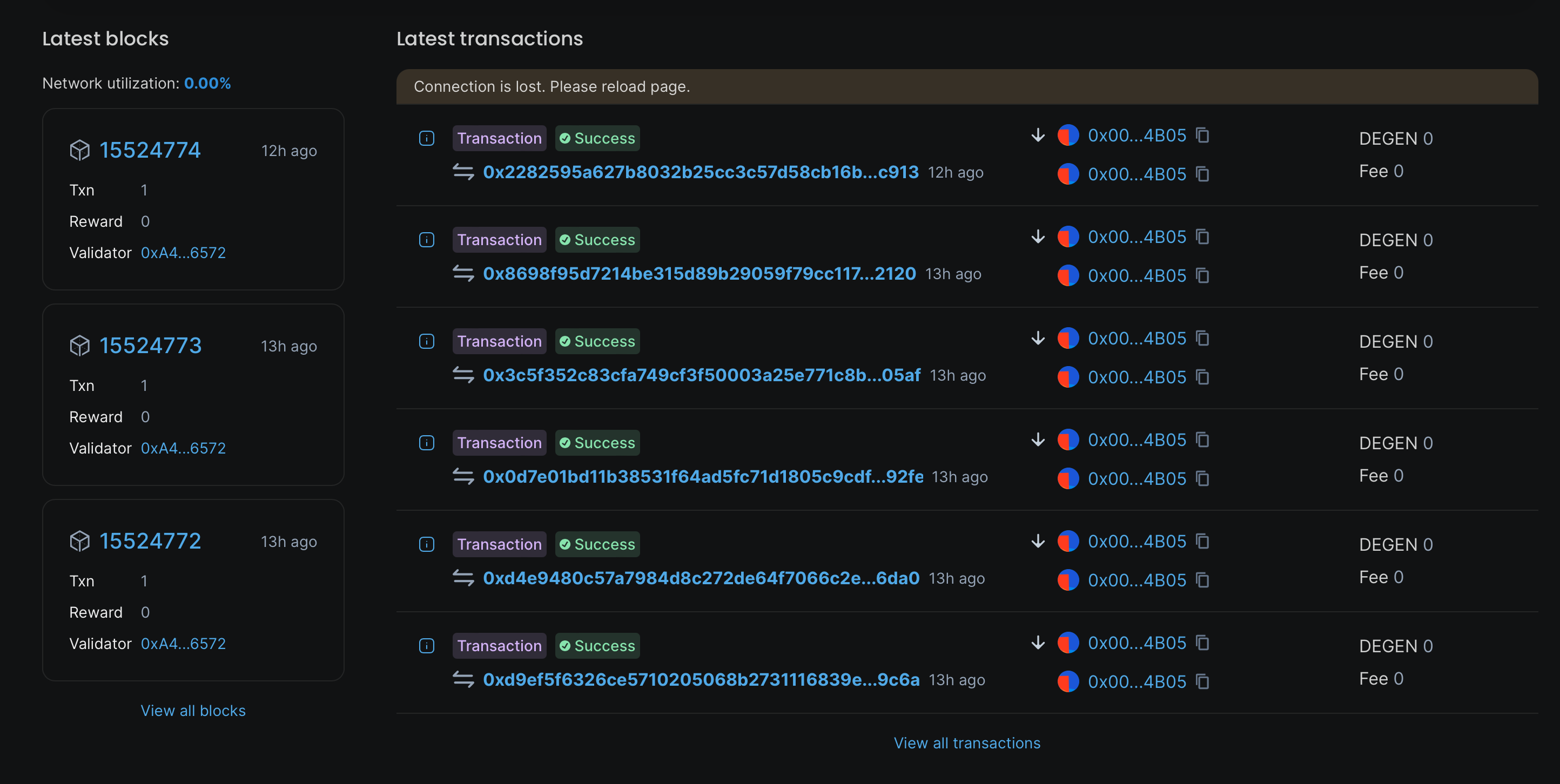Click the info icon on first transaction

coord(426,138)
